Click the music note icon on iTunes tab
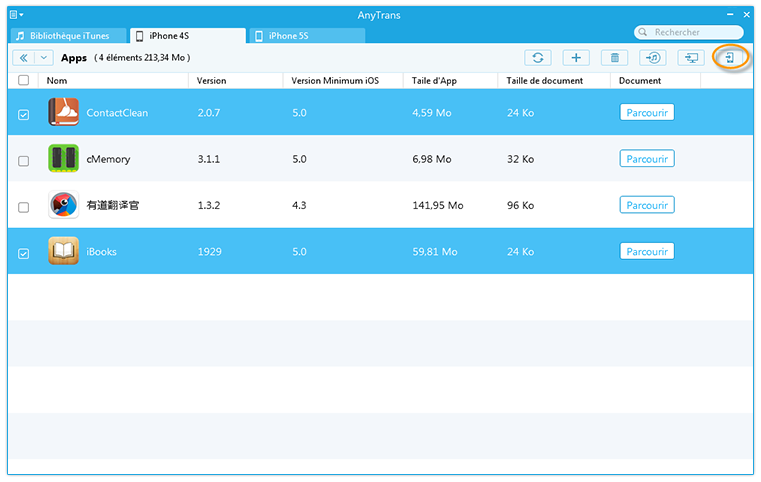 (x=20, y=36)
